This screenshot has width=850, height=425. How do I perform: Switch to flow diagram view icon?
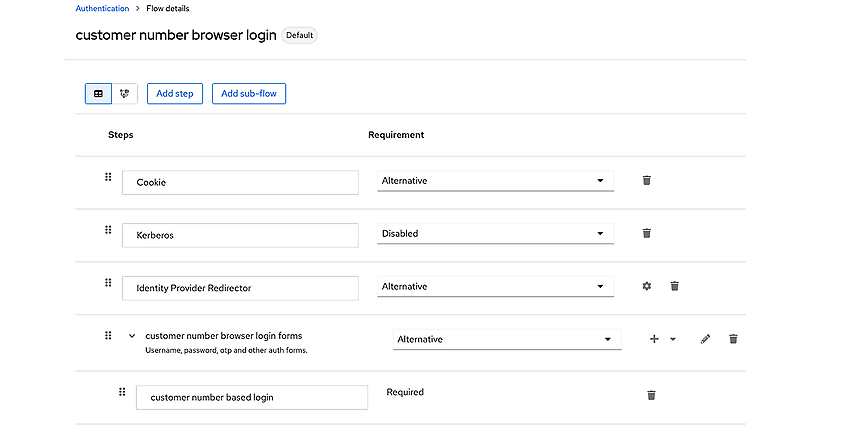[x=125, y=93]
